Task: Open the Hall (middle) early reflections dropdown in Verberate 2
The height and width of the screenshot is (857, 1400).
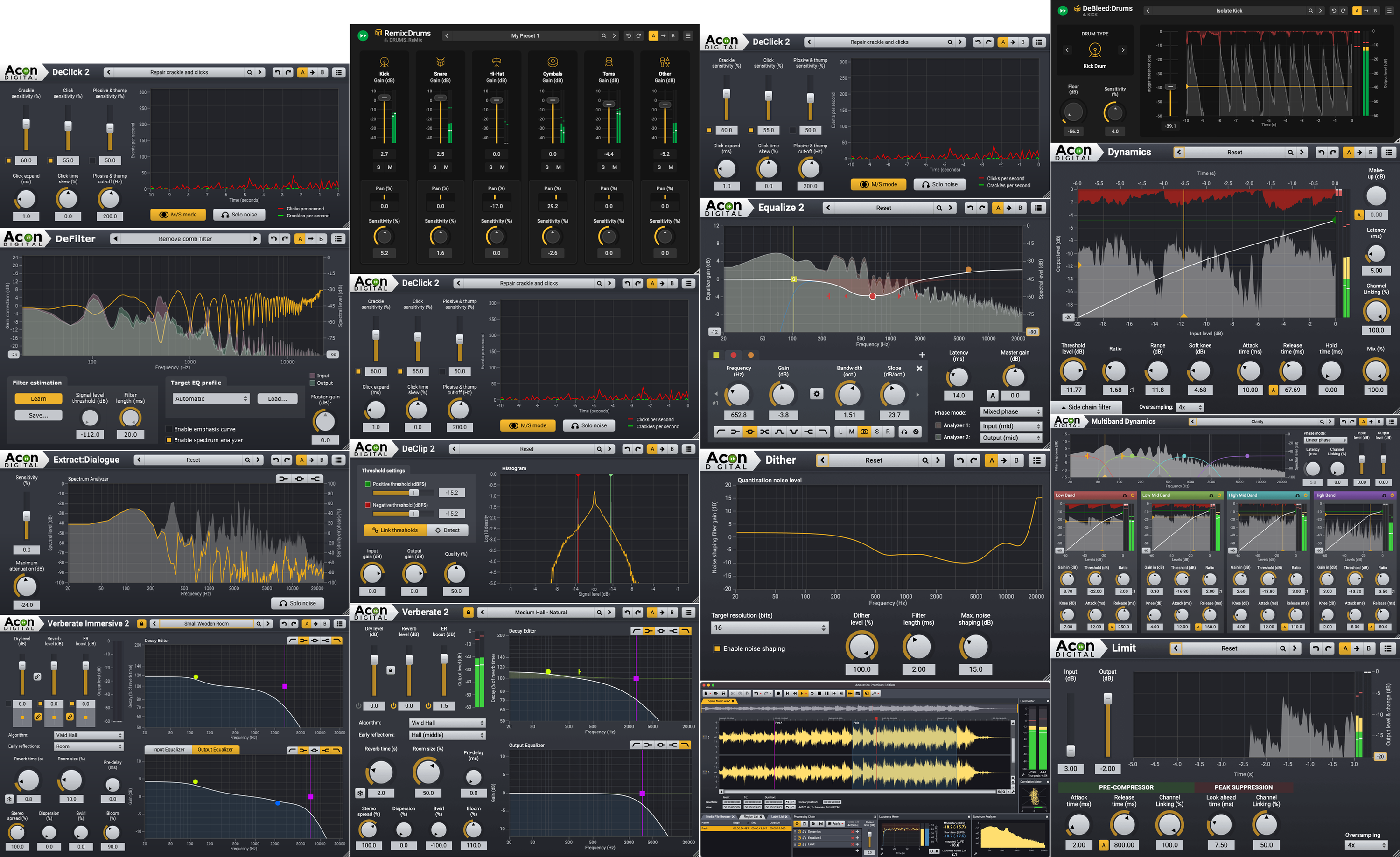Action: (x=447, y=735)
